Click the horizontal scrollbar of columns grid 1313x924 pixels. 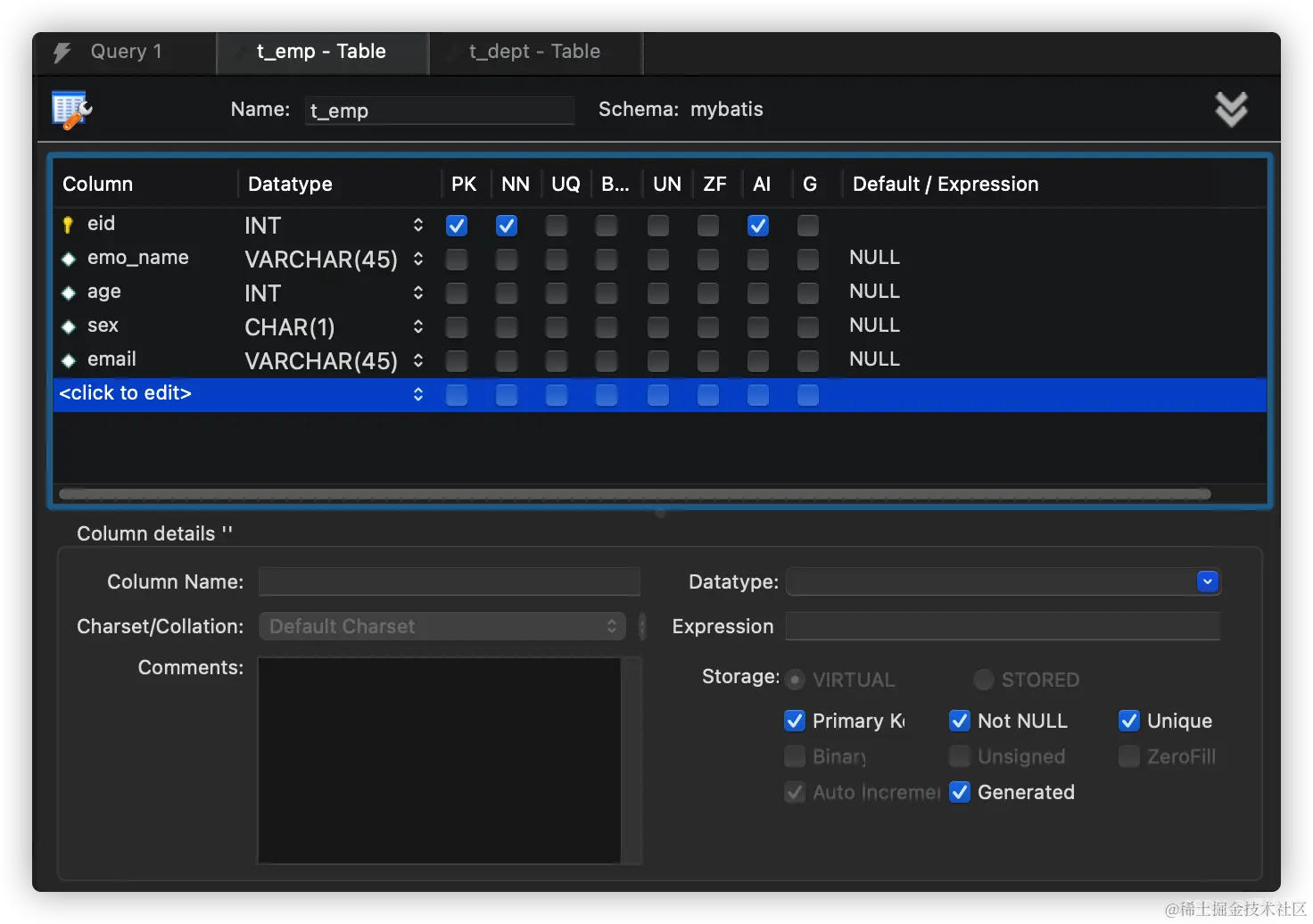[x=635, y=494]
